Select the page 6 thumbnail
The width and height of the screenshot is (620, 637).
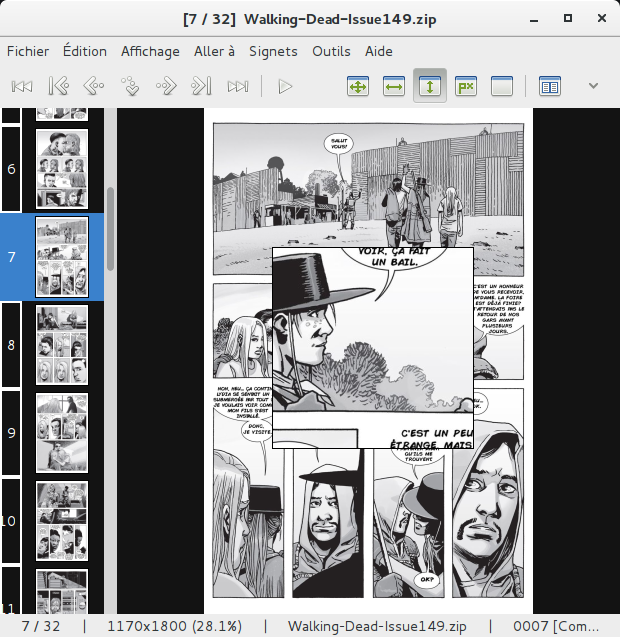[62, 169]
